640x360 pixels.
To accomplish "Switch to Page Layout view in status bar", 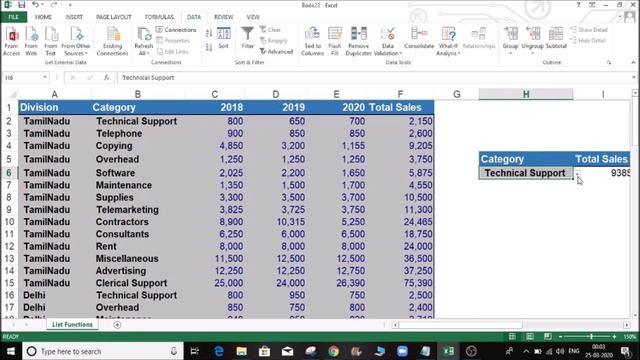I will pyautogui.click(x=530, y=337).
